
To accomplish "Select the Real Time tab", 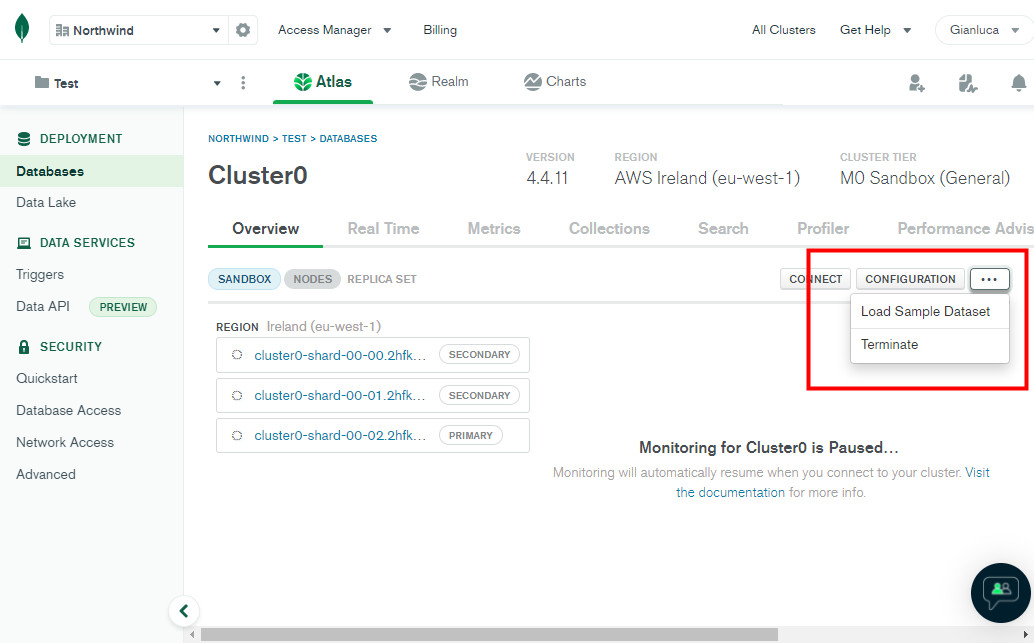I will tap(383, 229).
